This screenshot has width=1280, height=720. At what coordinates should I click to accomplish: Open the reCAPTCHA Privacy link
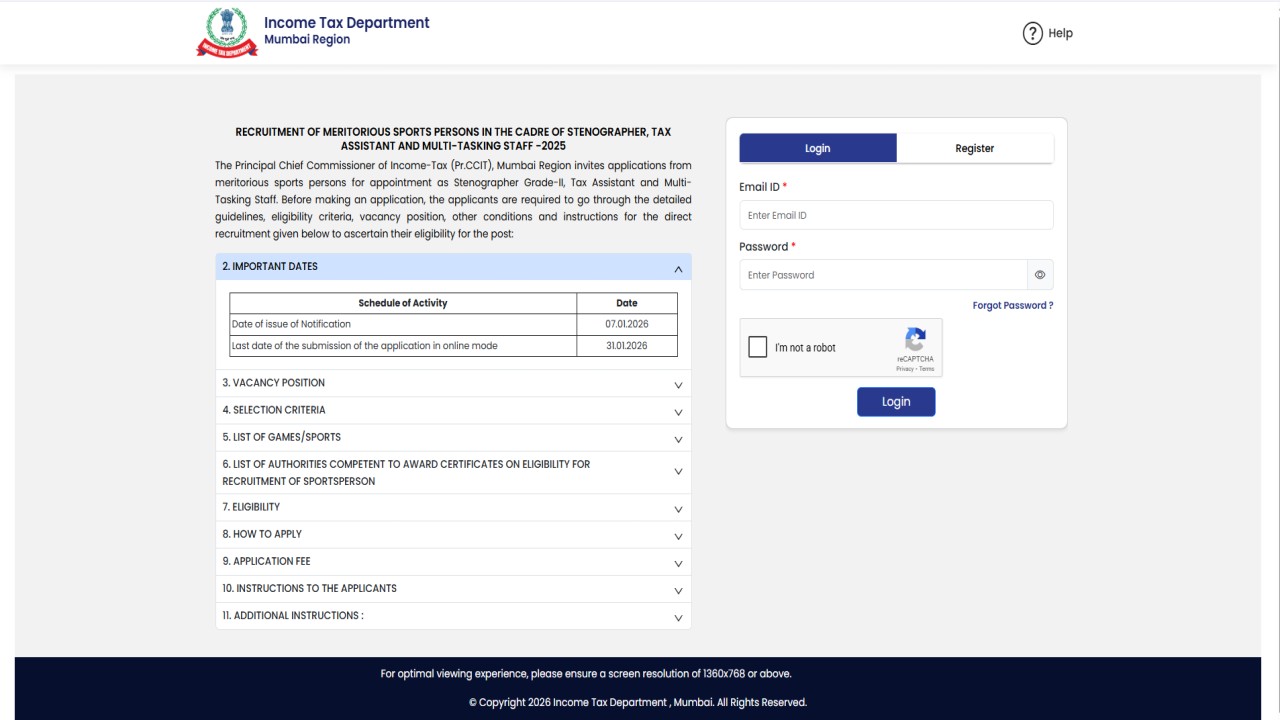pyautogui.click(x=904, y=368)
